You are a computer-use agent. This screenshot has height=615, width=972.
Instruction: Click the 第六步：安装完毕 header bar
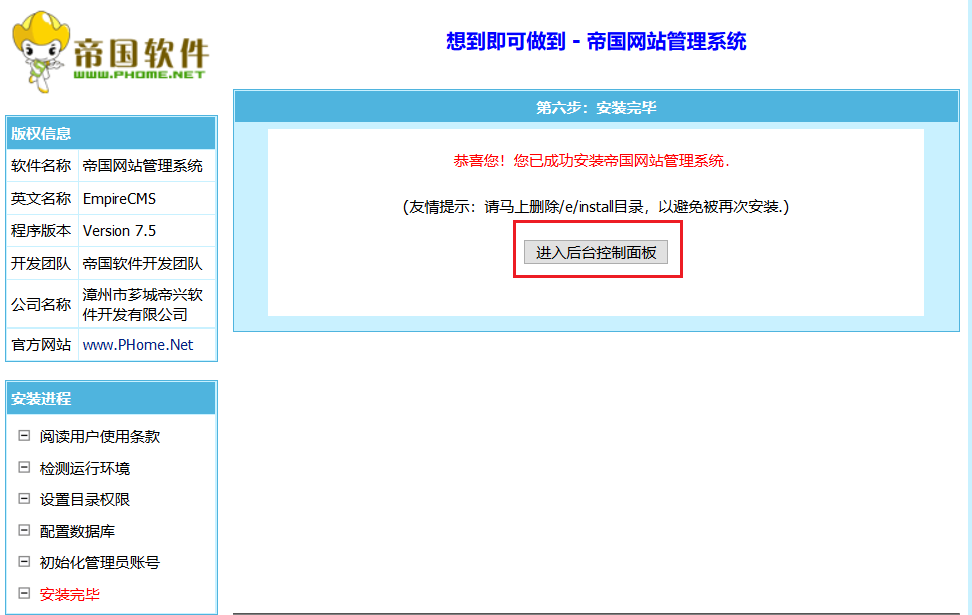[596, 107]
